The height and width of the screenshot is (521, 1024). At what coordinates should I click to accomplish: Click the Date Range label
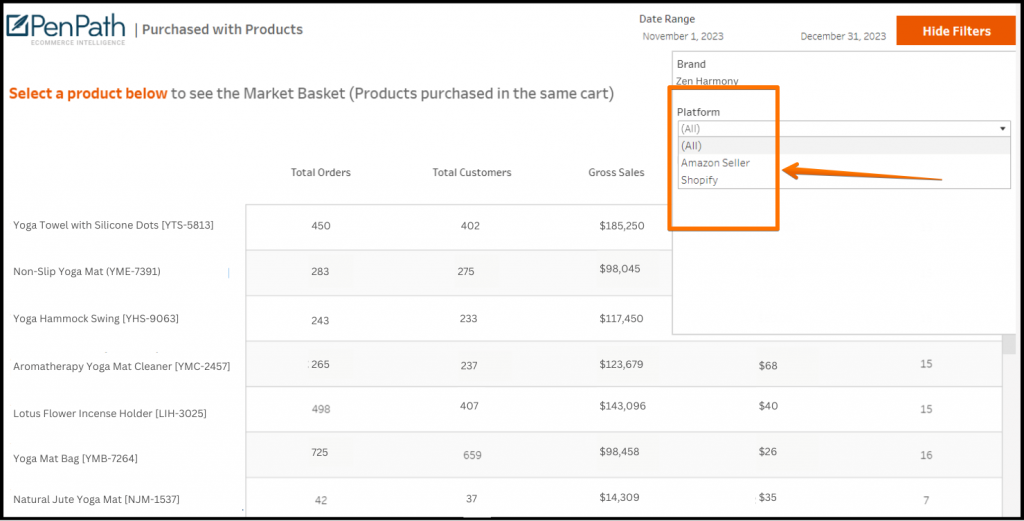point(667,19)
